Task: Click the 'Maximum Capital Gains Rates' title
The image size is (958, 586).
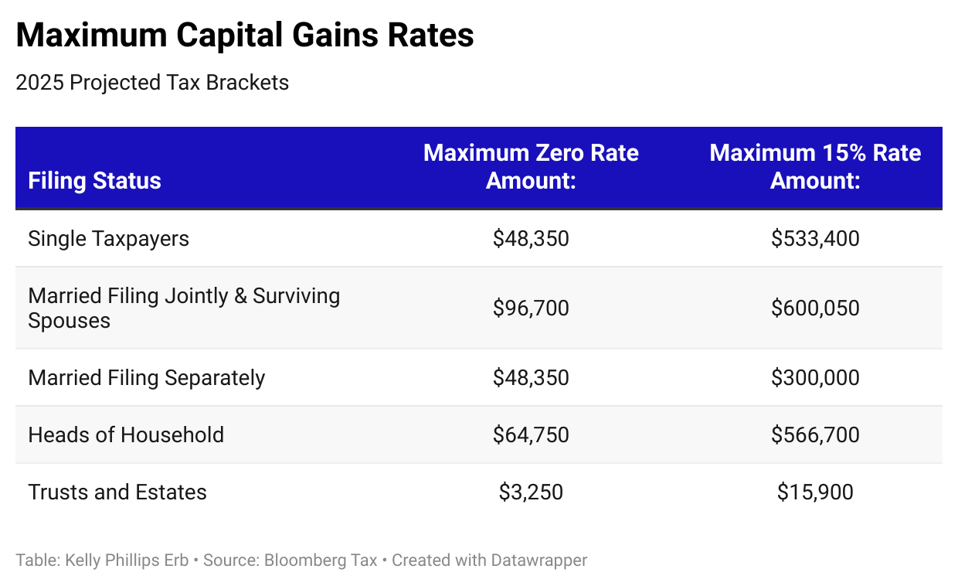Action: [244, 36]
